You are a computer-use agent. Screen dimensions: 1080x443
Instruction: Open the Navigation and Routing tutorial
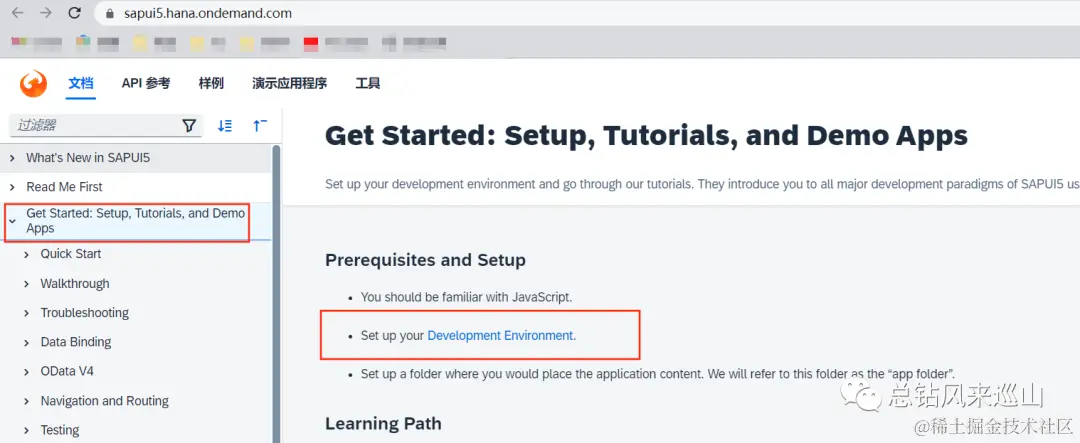(104, 400)
